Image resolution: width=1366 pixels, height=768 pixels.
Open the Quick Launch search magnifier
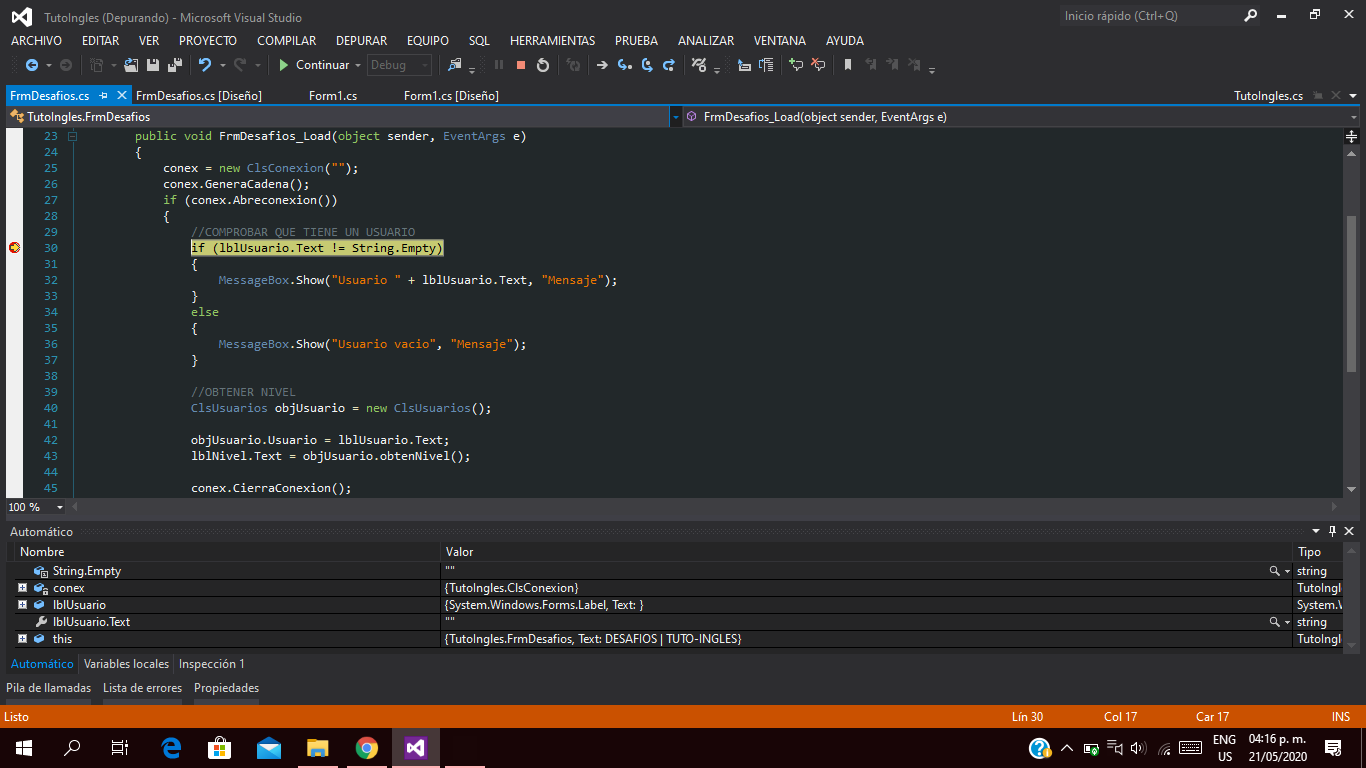1251,16
